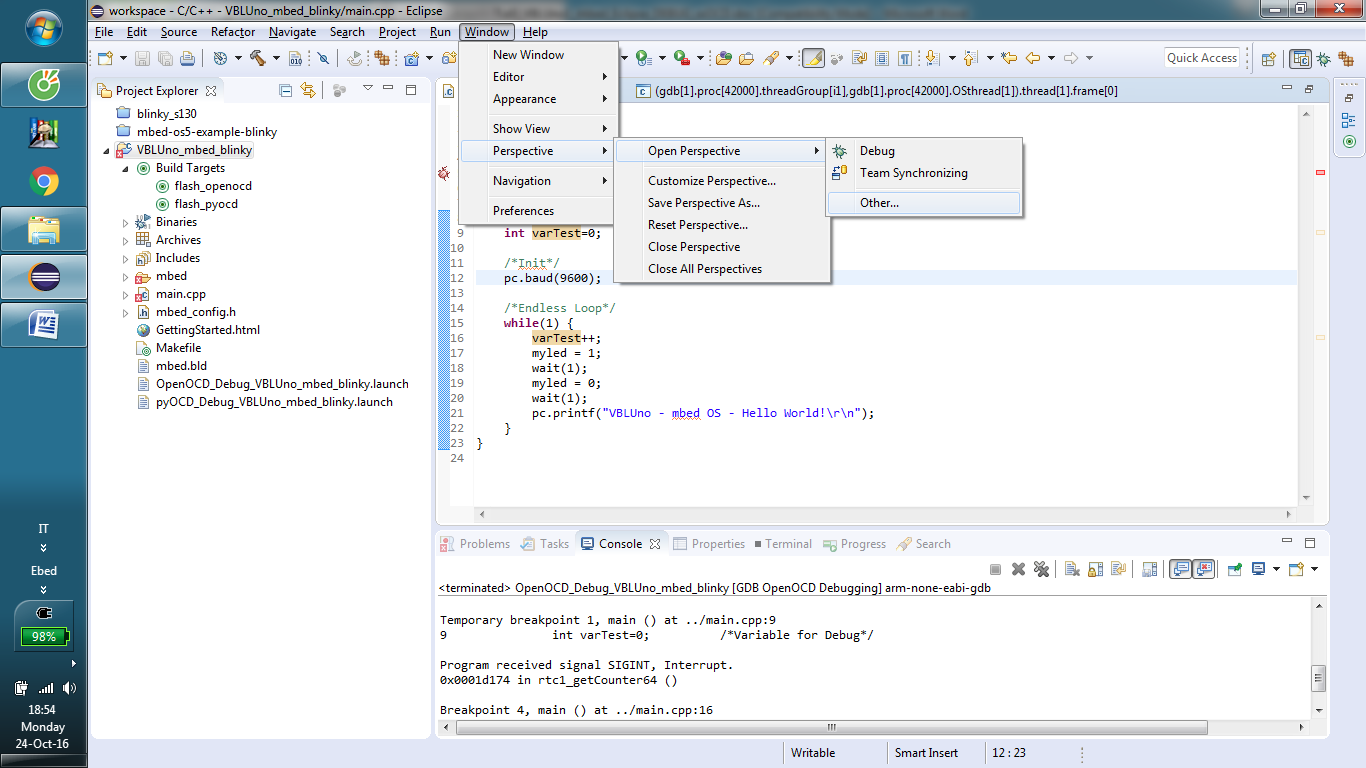Click Clear Console icon
This screenshot has width=1366, height=768.
pos(1071,569)
